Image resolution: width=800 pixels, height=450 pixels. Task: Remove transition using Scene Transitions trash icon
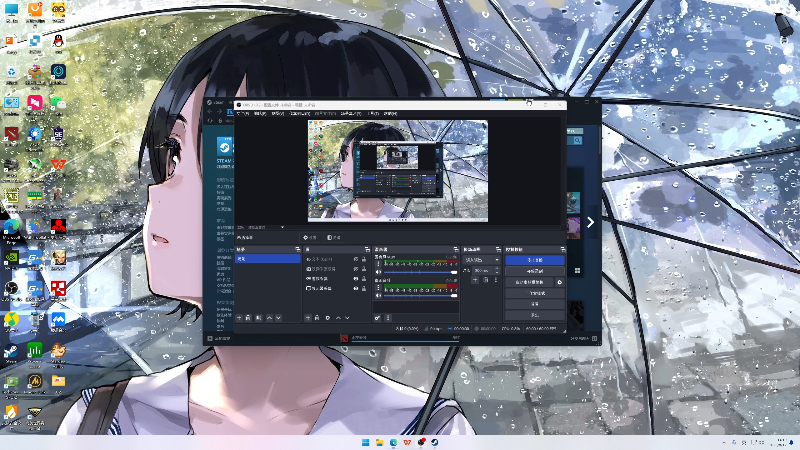tap(485, 280)
